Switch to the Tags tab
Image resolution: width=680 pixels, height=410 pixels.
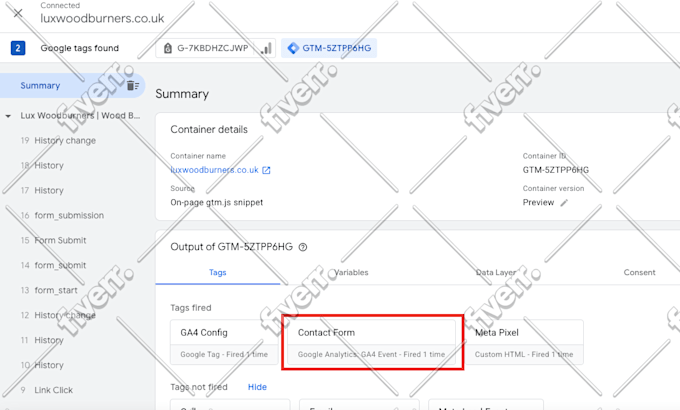tap(218, 272)
